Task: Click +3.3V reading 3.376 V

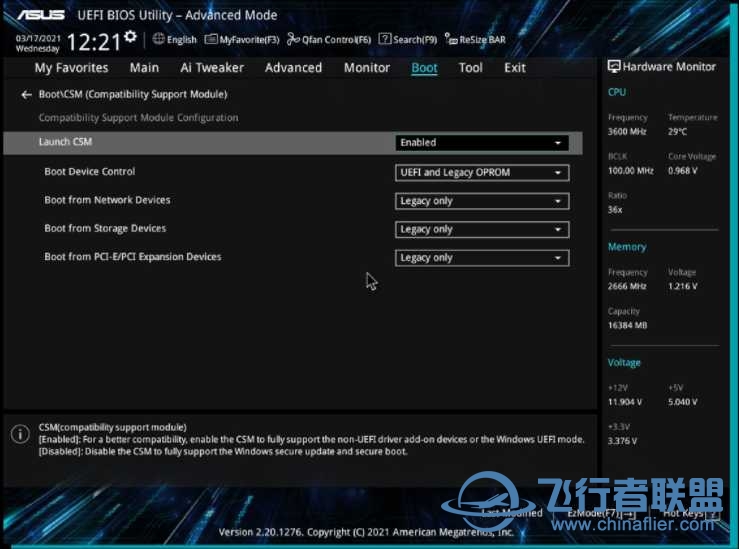Action: 622,441
